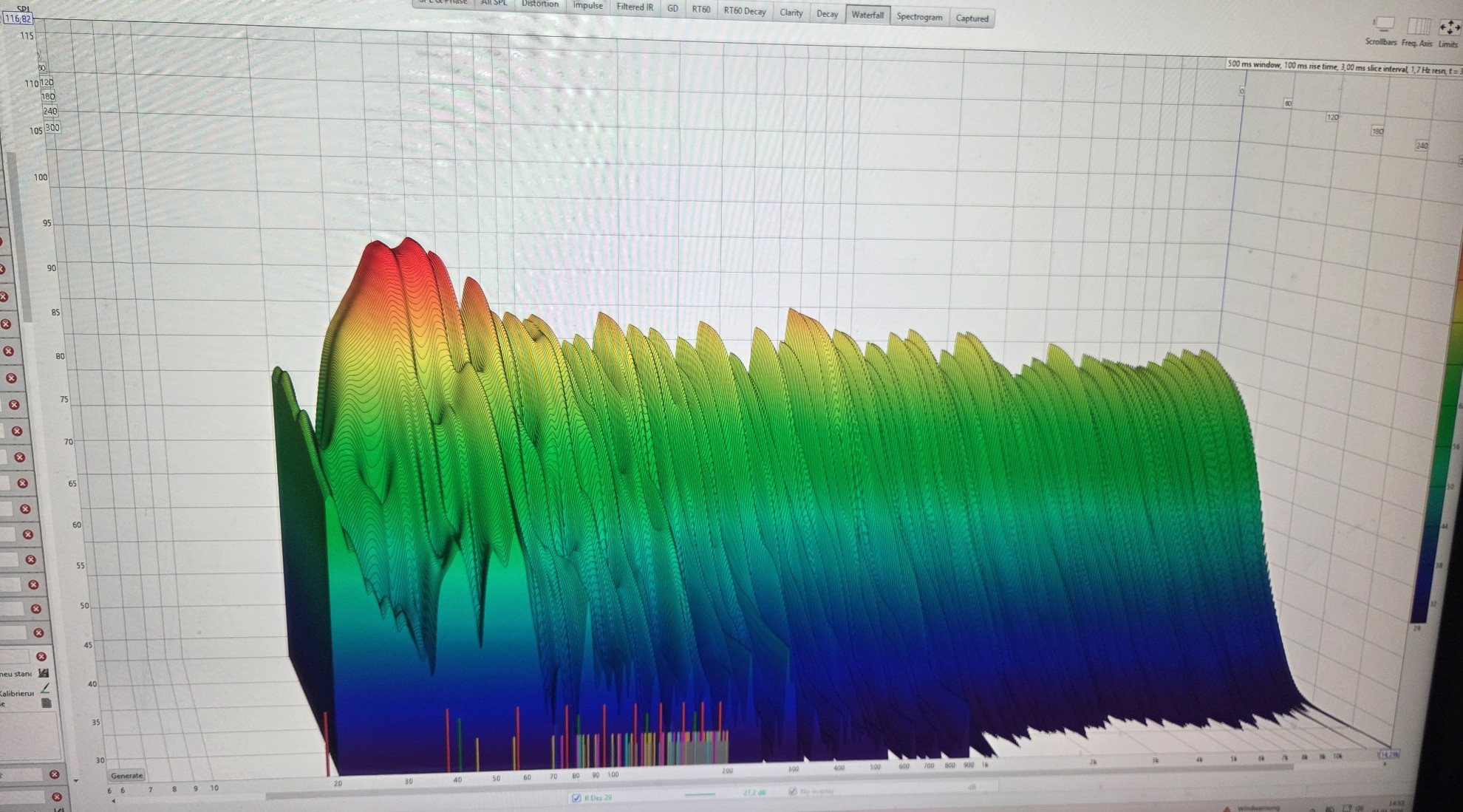The image size is (1463, 812).
Task: Remove the measurement next to the Generate button
Action: [55, 774]
